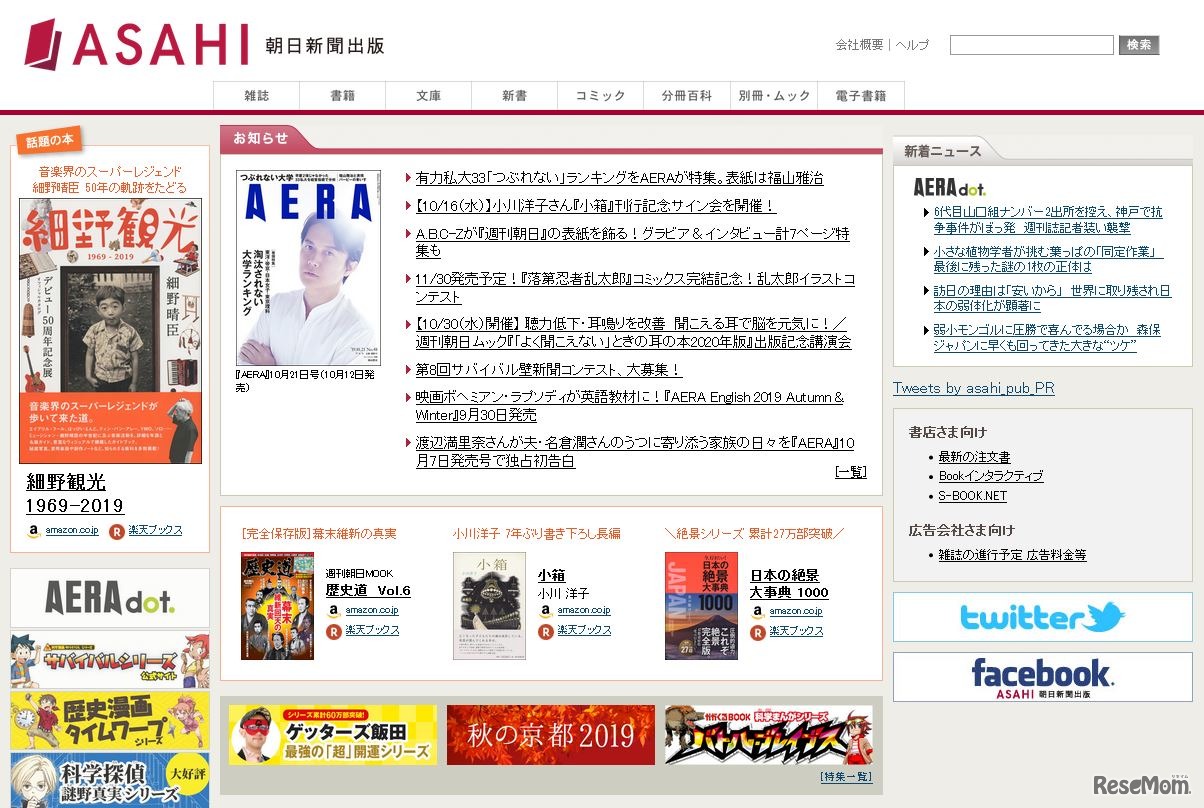Open 細野観光 1969-2019 title link
The width and height of the screenshot is (1204, 808).
[75, 494]
